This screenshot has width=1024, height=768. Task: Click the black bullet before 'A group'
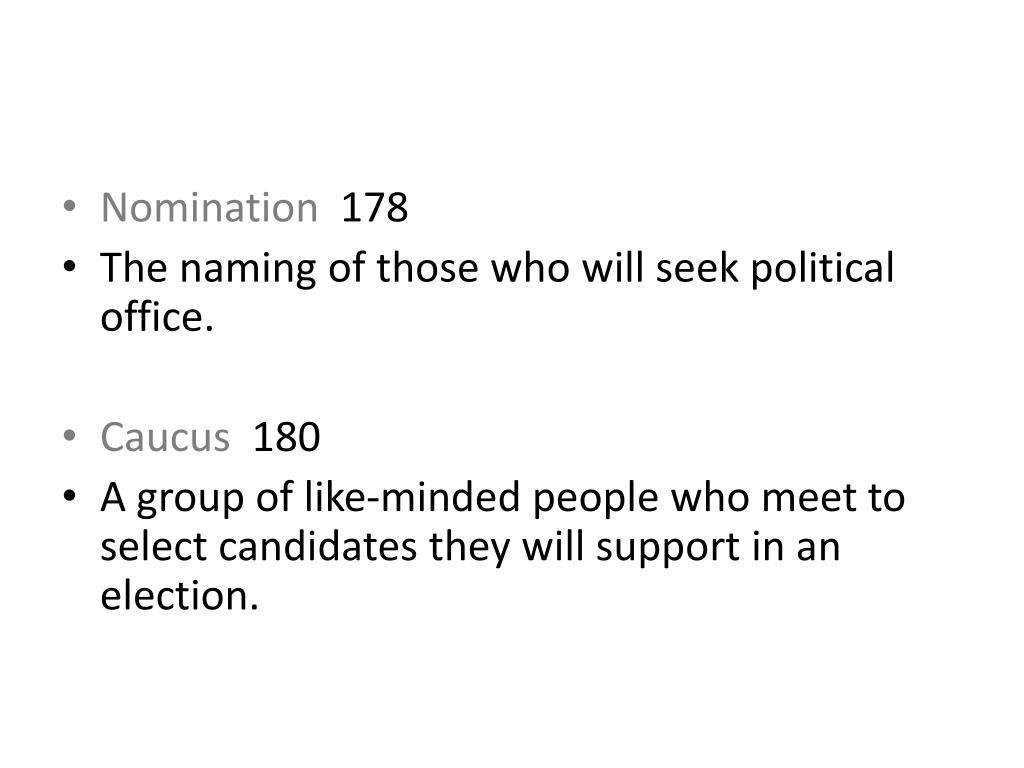pyautogui.click(x=69, y=496)
